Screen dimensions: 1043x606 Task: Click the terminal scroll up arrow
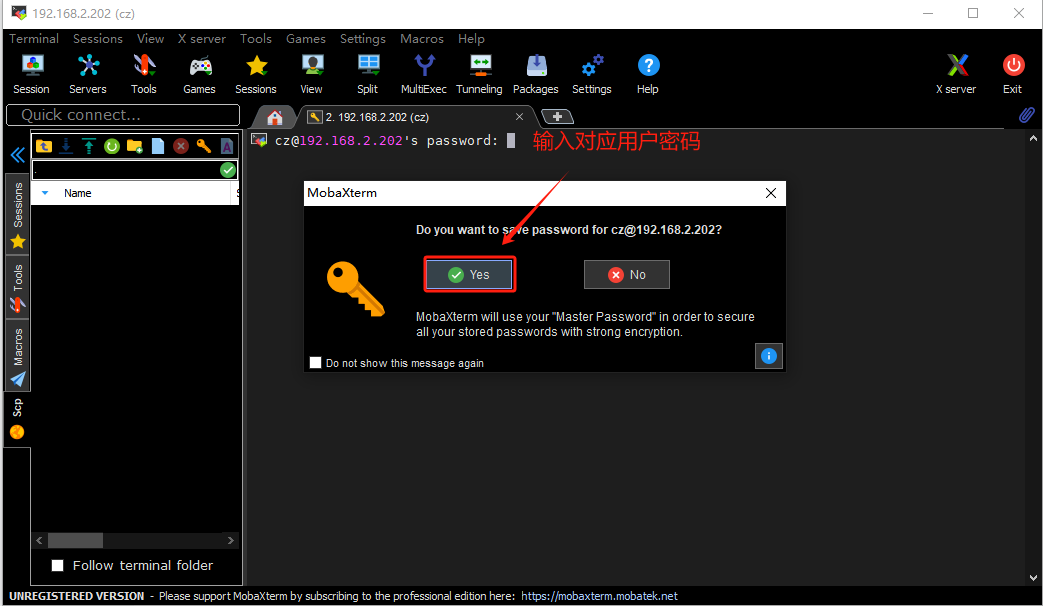pyautogui.click(x=1033, y=138)
